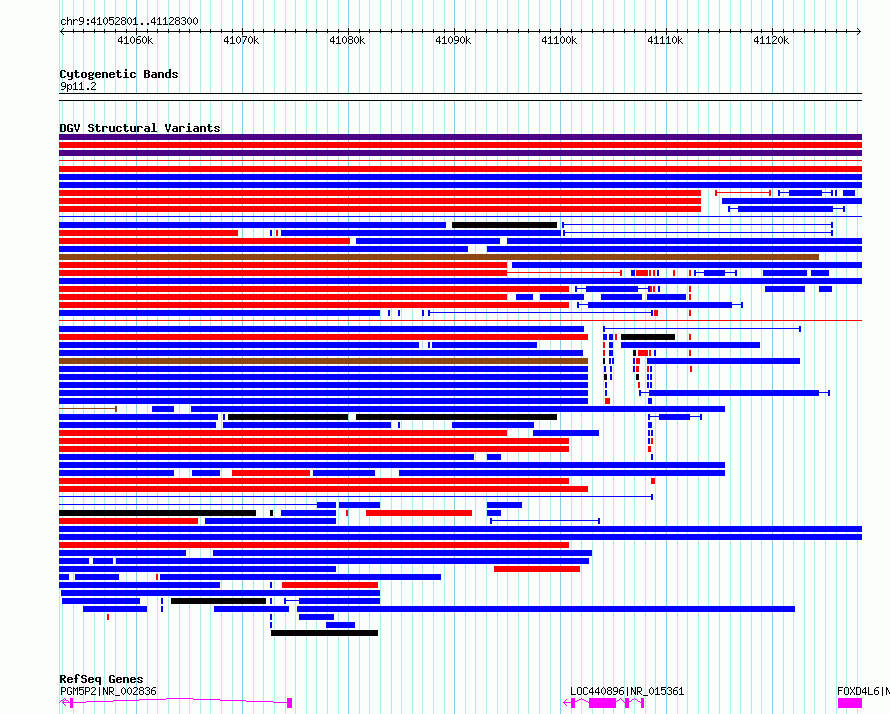Image resolution: width=890 pixels, height=714 pixels.
Task: Click the thin blue capped line spanning 41093k to 41104k
Action: tap(545, 520)
